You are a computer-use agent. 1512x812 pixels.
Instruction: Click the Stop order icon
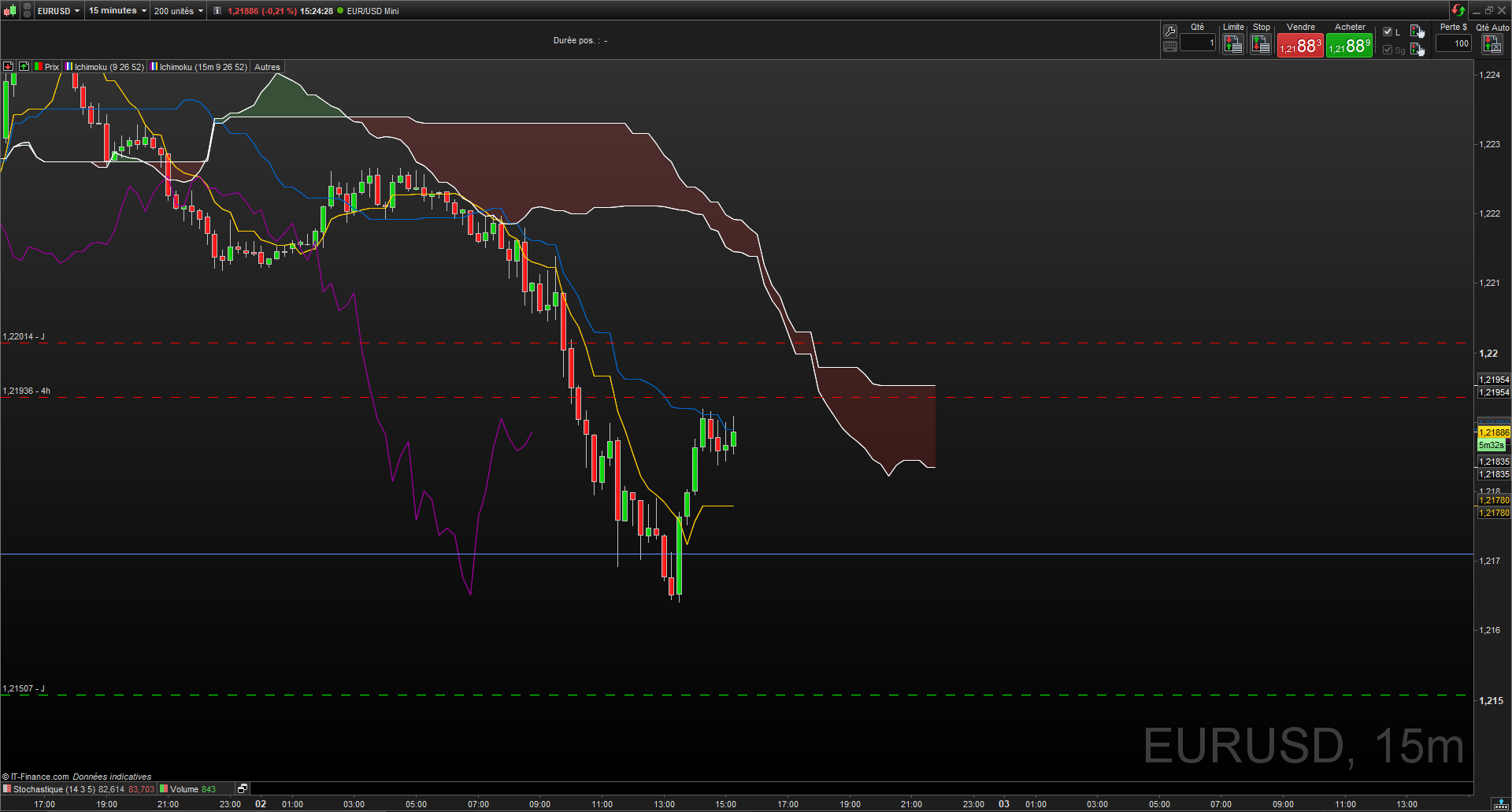1261,45
